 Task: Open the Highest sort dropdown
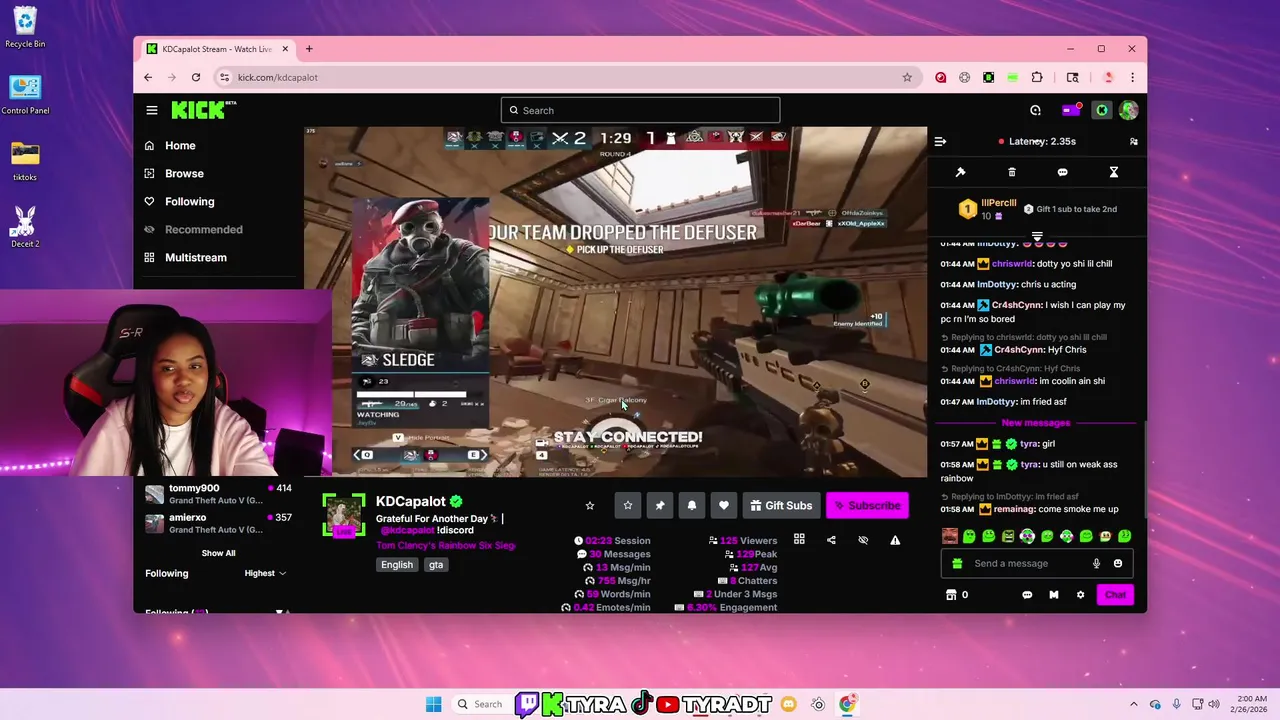pos(265,573)
